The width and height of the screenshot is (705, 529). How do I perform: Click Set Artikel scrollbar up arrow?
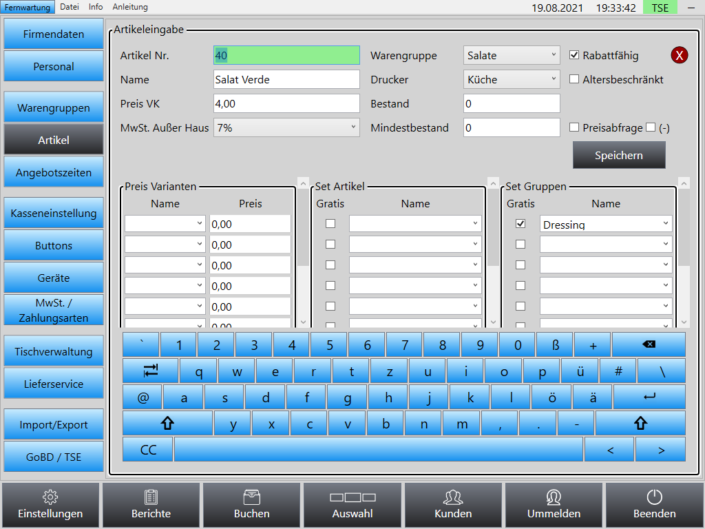click(493, 183)
